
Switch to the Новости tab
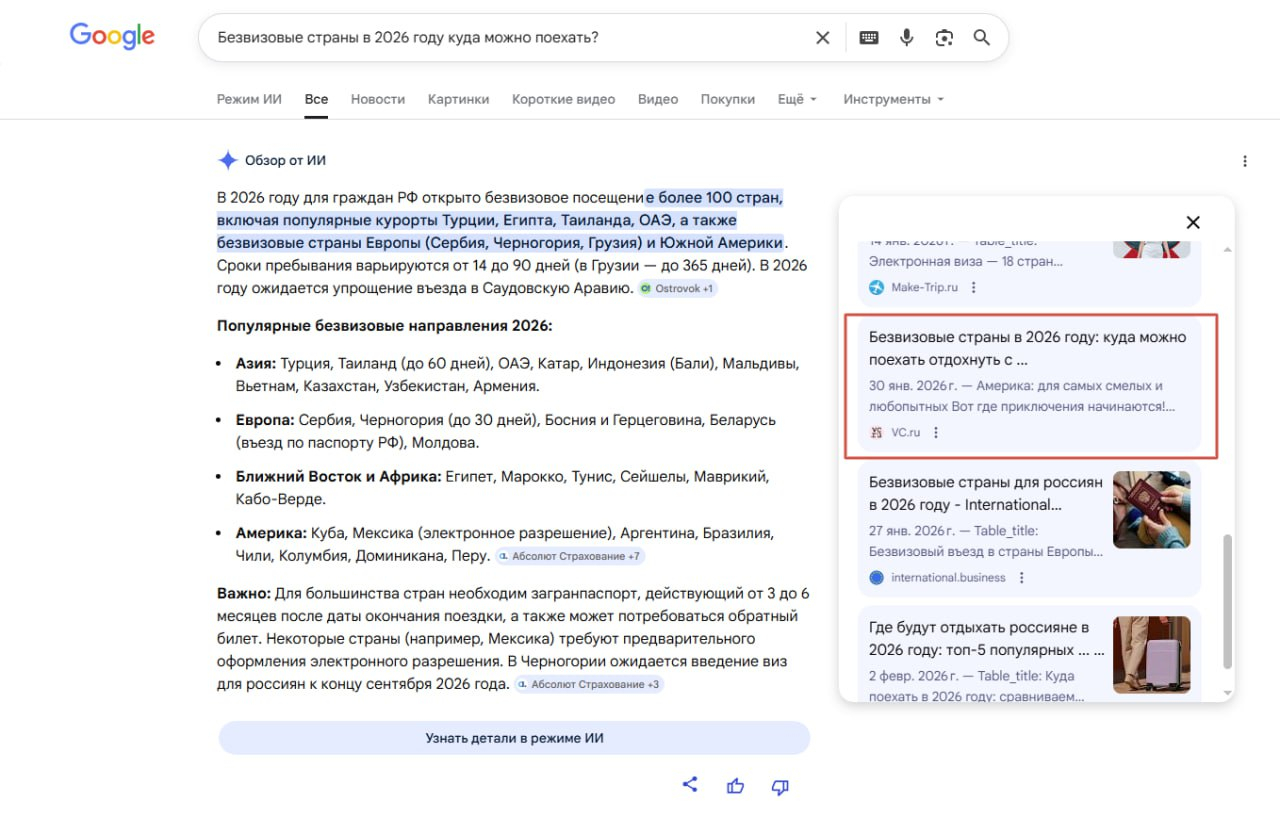(378, 99)
